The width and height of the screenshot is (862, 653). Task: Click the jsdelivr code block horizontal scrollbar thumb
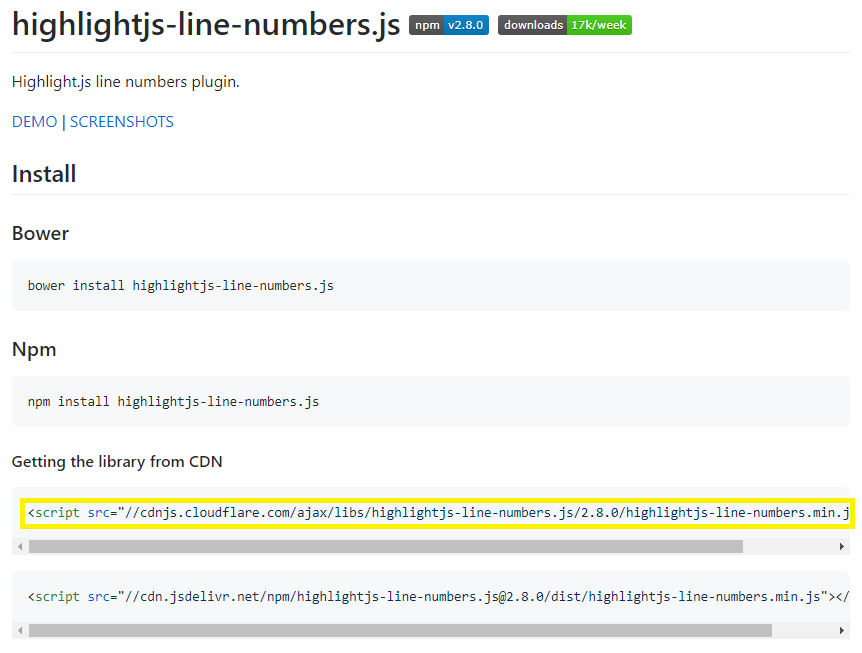point(400,630)
